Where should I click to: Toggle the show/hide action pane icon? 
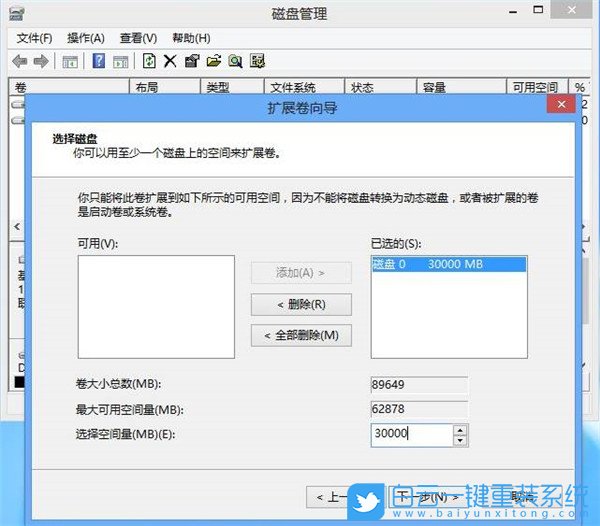121,62
